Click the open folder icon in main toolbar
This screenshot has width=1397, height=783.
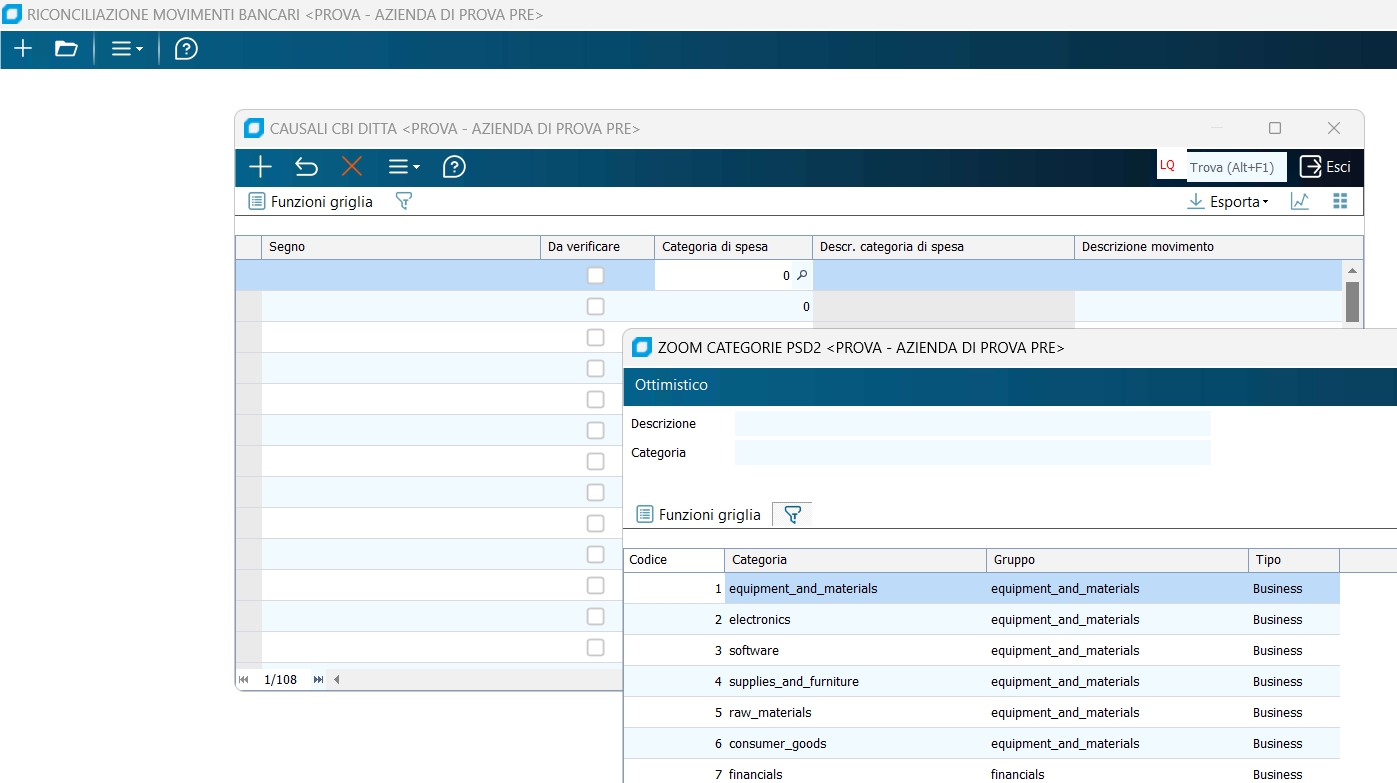pyautogui.click(x=66, y=49)
